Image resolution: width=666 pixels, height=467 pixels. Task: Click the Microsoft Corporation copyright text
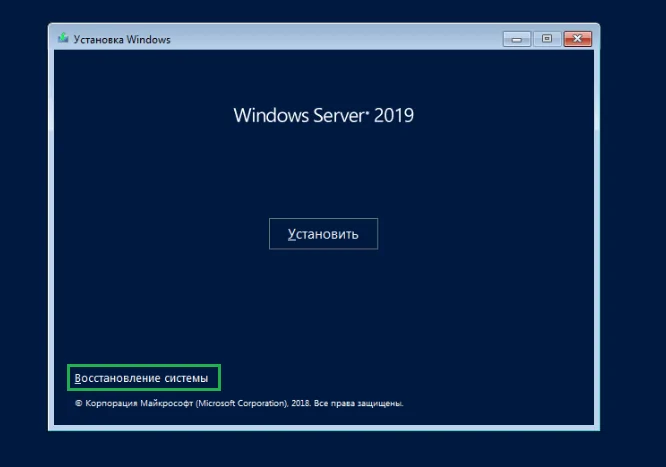(239, 403)
